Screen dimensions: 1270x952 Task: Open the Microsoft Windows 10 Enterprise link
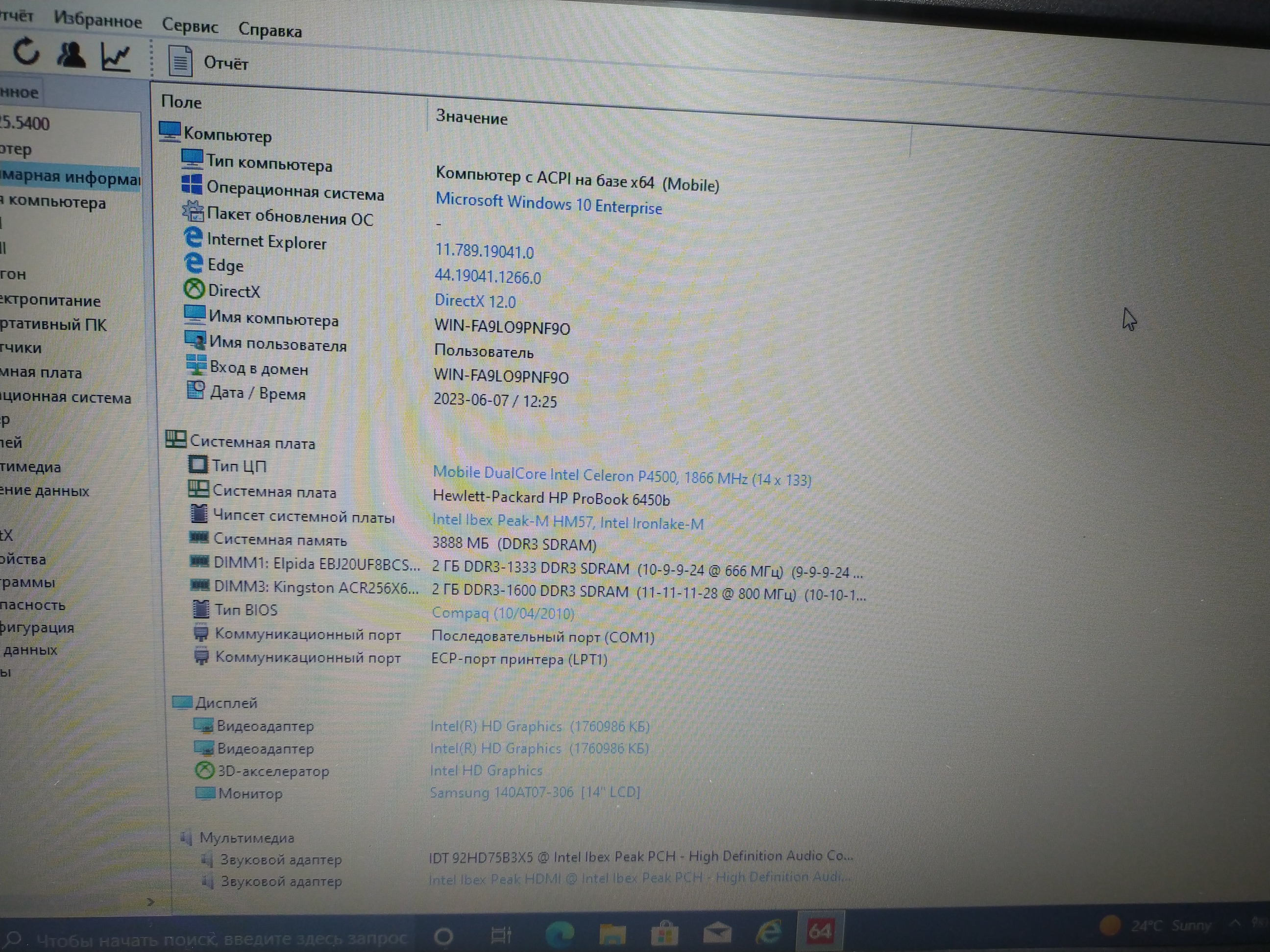click(x=548, y=203)
